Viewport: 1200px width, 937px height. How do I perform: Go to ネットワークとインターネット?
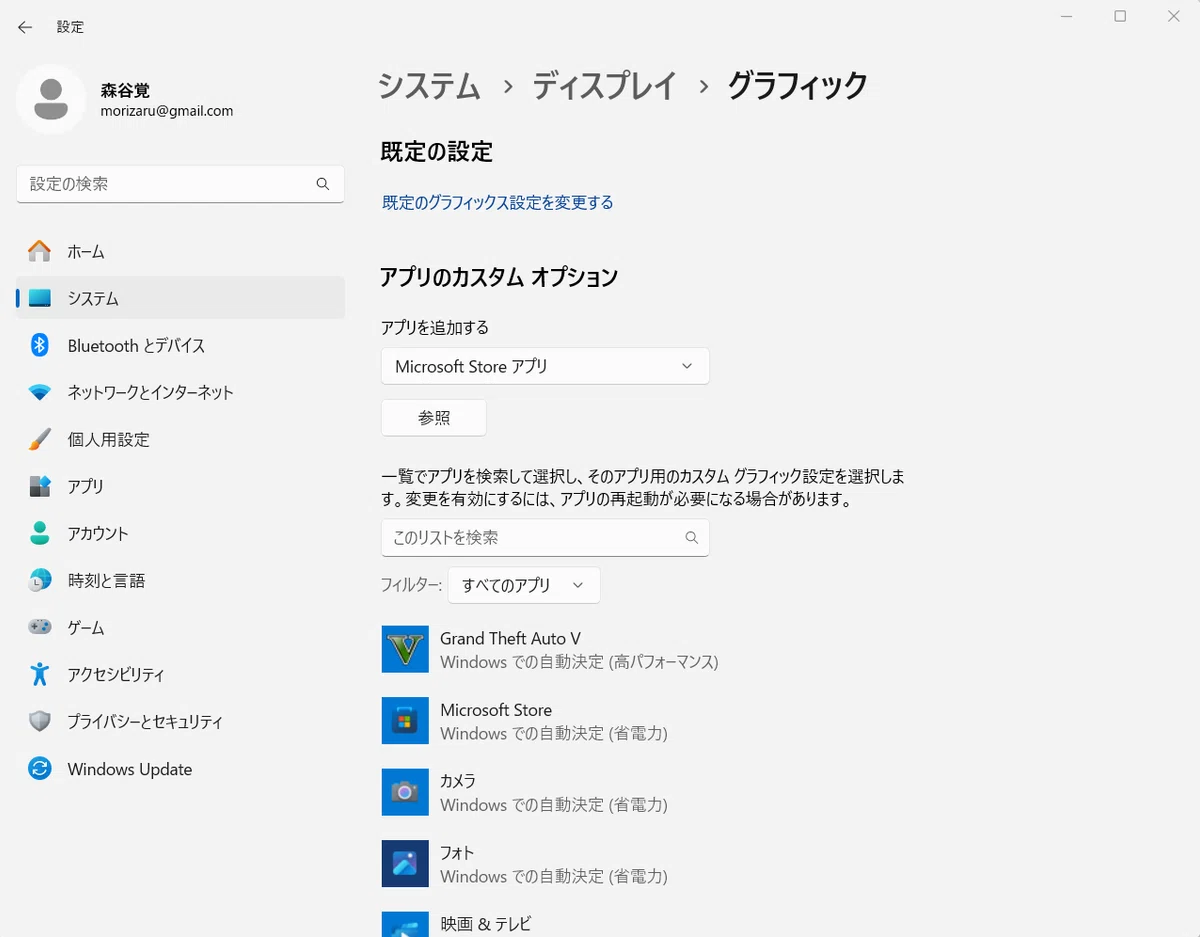[181, 393]
